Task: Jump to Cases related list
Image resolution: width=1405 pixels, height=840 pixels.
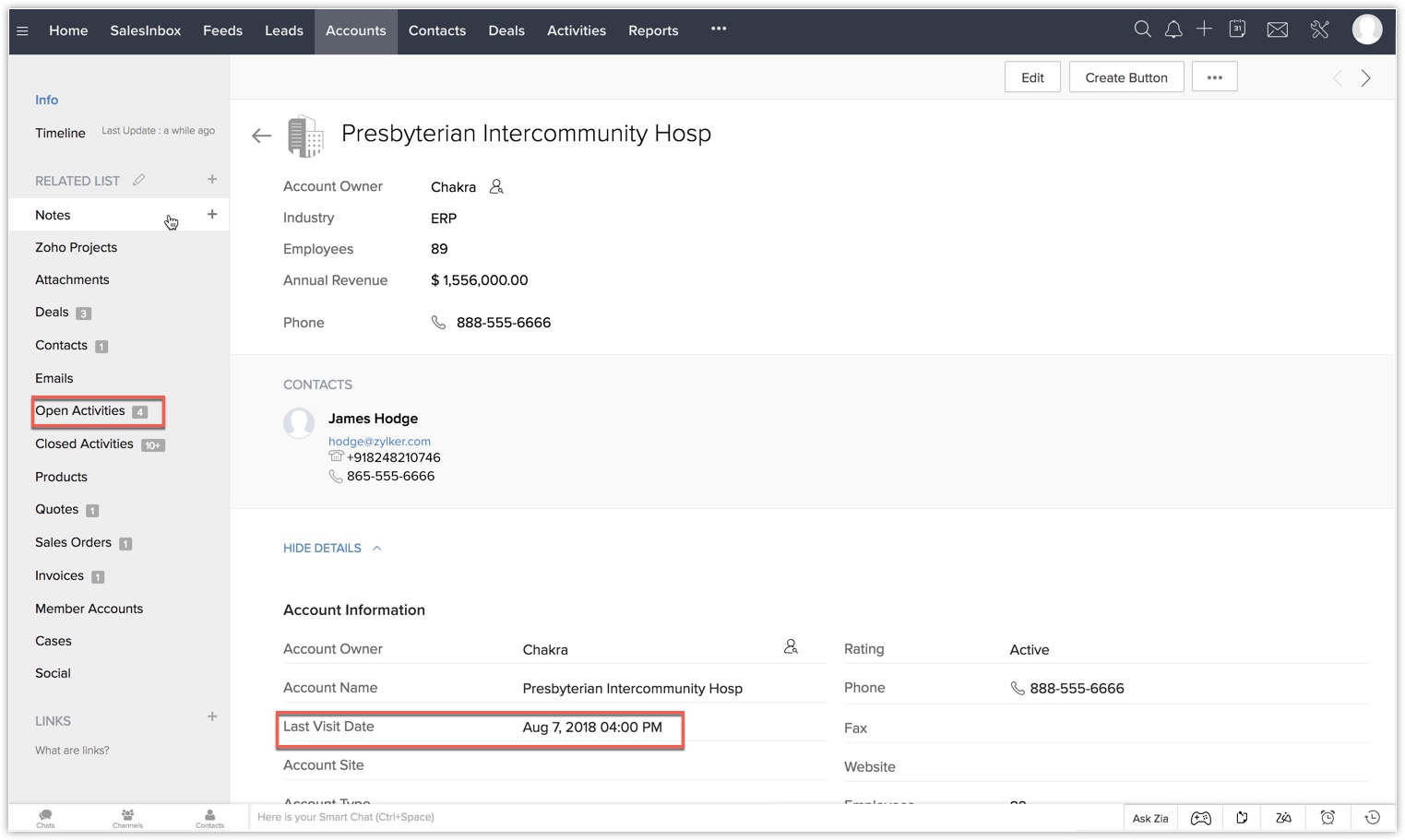Action: tap(54, 641)
